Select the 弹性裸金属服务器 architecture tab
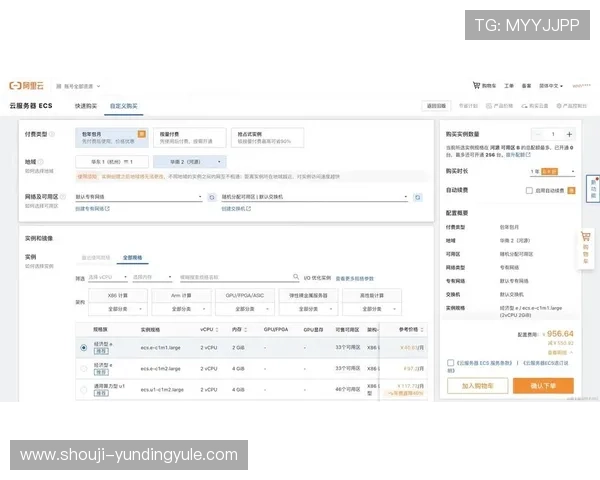 (308, 296)
